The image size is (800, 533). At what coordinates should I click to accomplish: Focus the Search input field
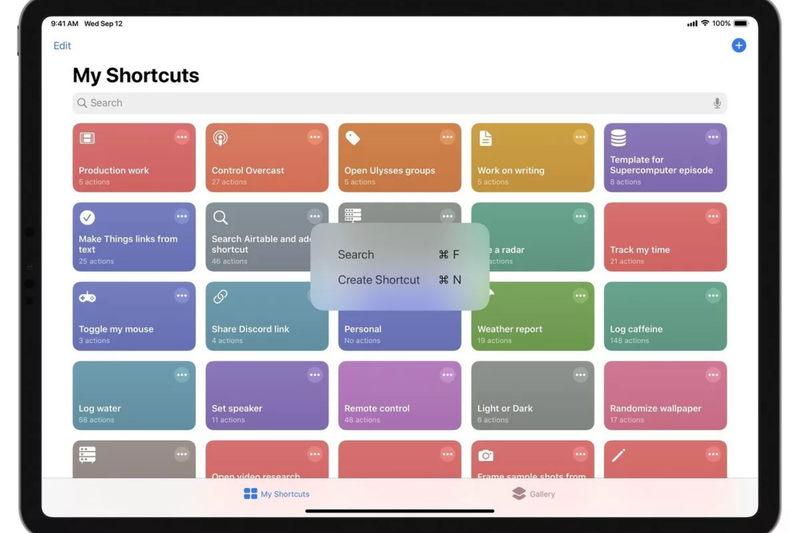pyautogui.click(x=399, y=103)
